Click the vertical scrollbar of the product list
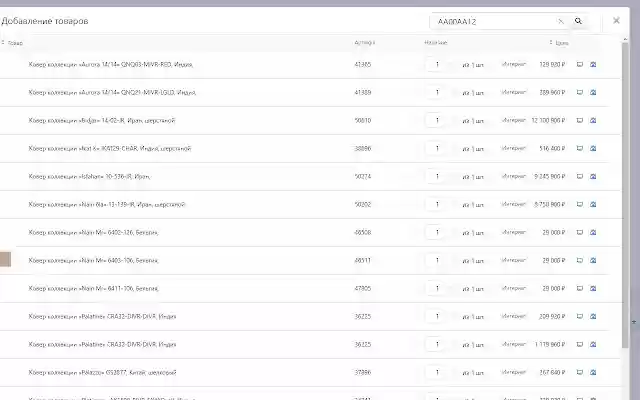This screenshot has height=400, width=640. click(x=625, y=196)
